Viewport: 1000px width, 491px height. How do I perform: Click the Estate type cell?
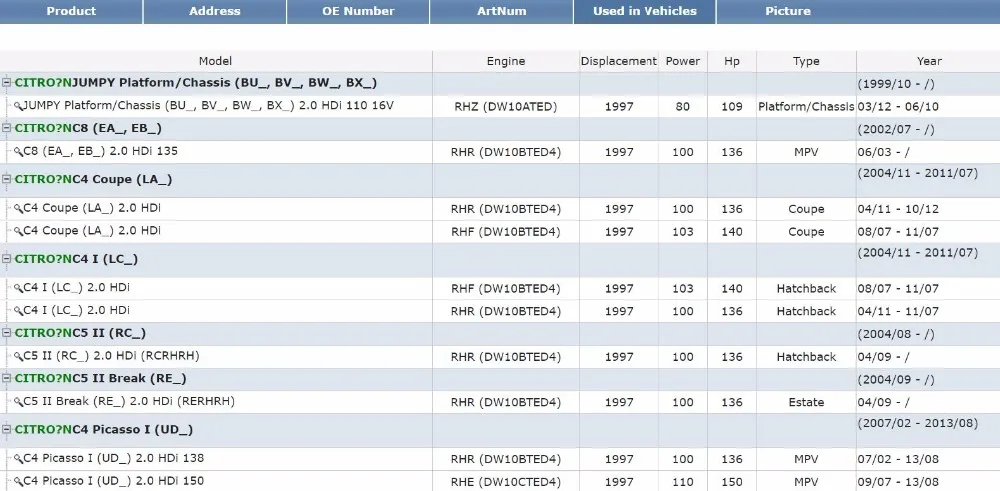coord(806,402)
